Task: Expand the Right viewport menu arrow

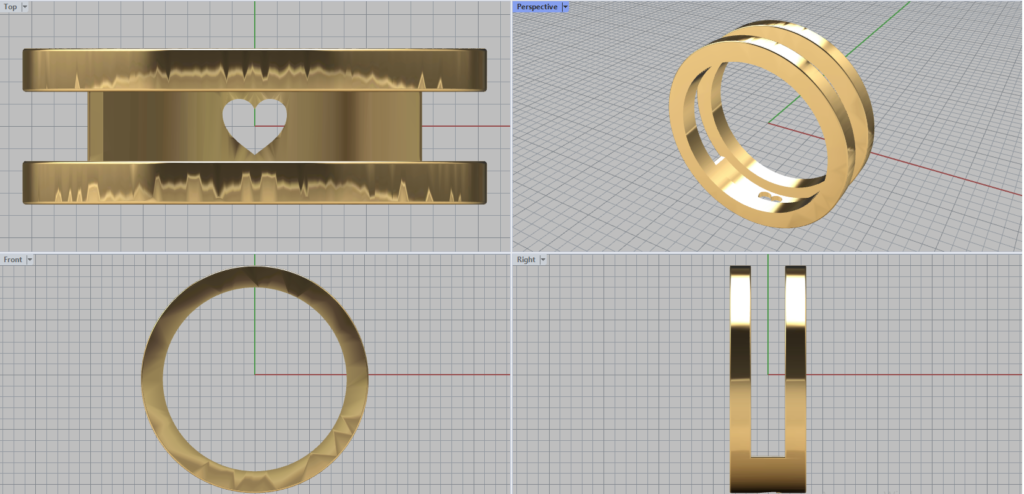Action: coord(544,259)
